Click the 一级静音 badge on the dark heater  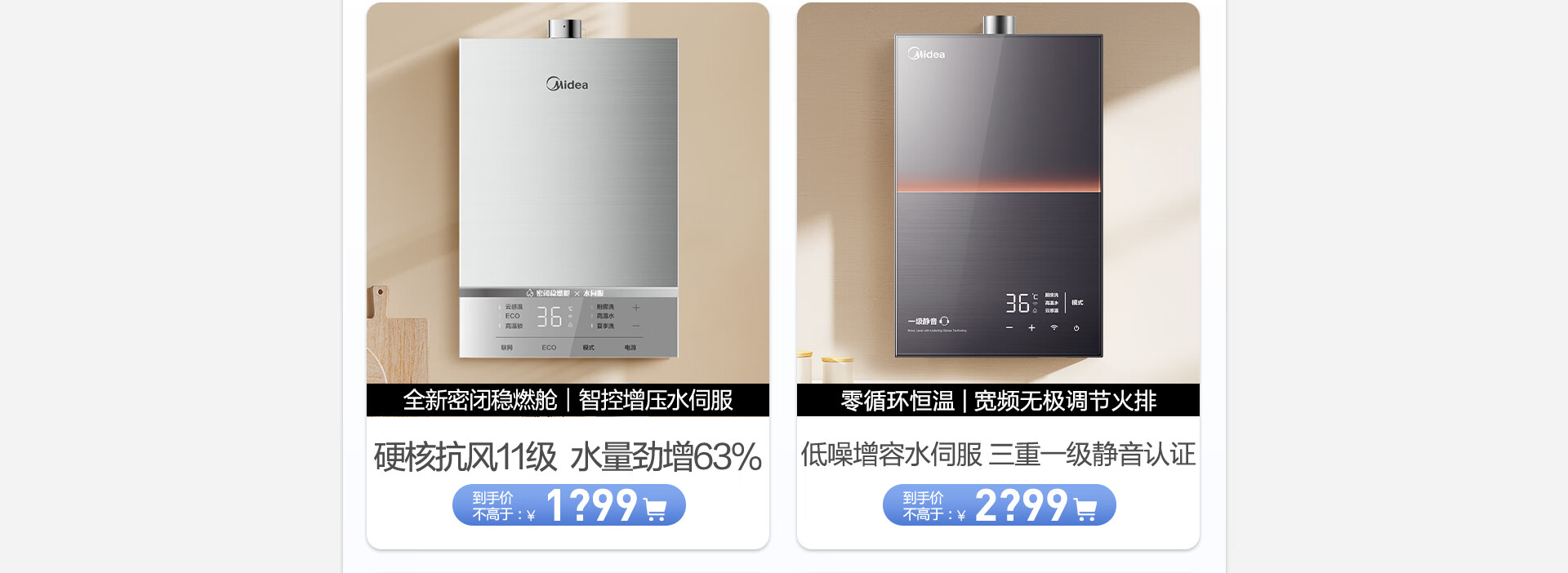[929, 322]
